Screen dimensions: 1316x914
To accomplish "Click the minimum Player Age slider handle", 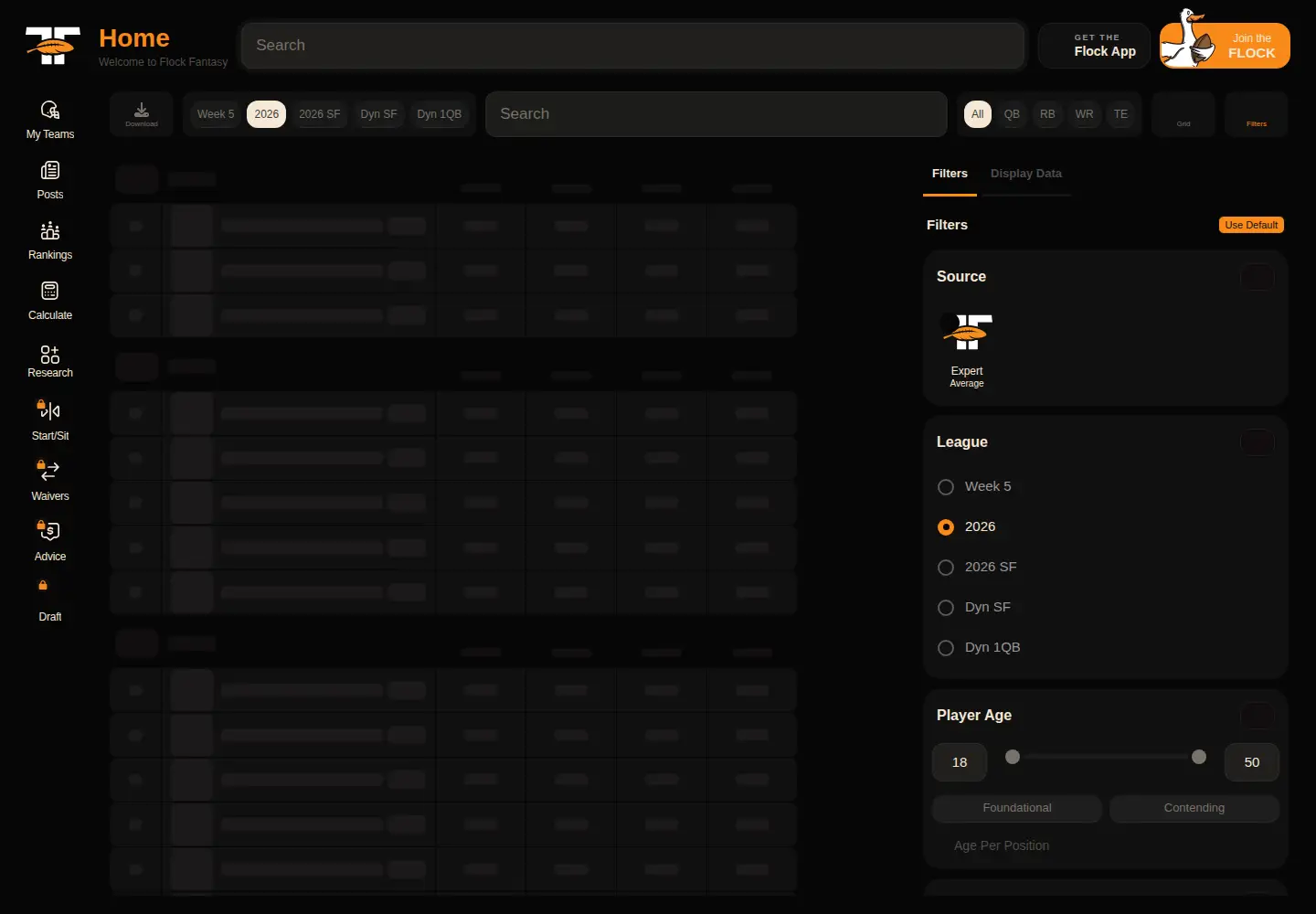I will [x=1013, y=757].
